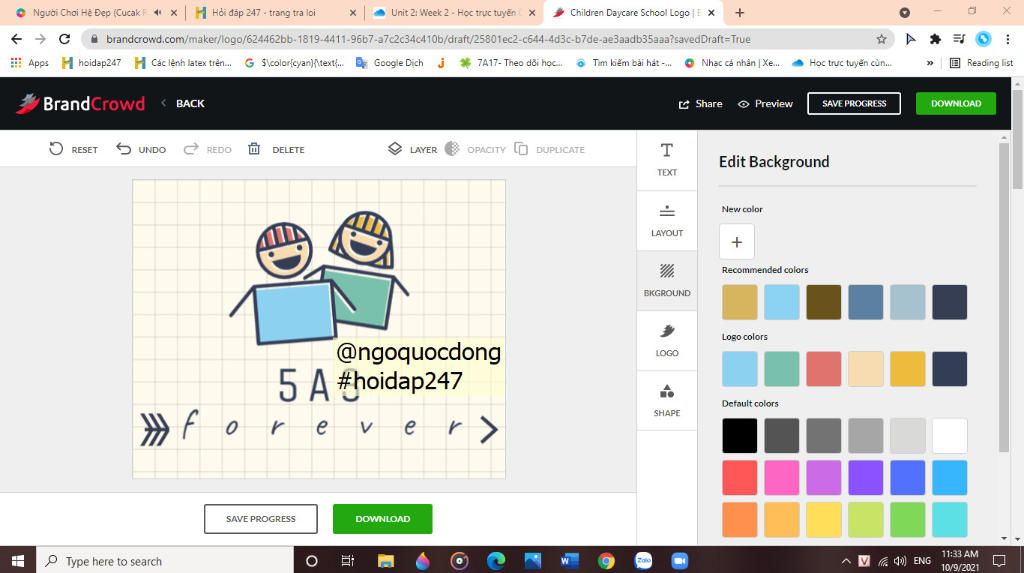Preview the logo
This screenshot has width=1024, height=573.
click(x=765, y=104)
